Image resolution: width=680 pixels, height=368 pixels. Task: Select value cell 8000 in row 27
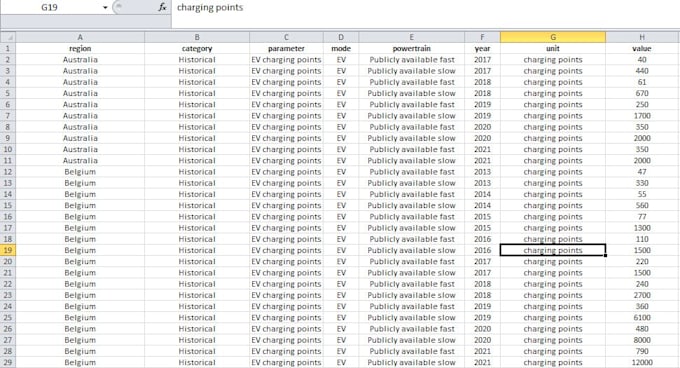point(642,340)
